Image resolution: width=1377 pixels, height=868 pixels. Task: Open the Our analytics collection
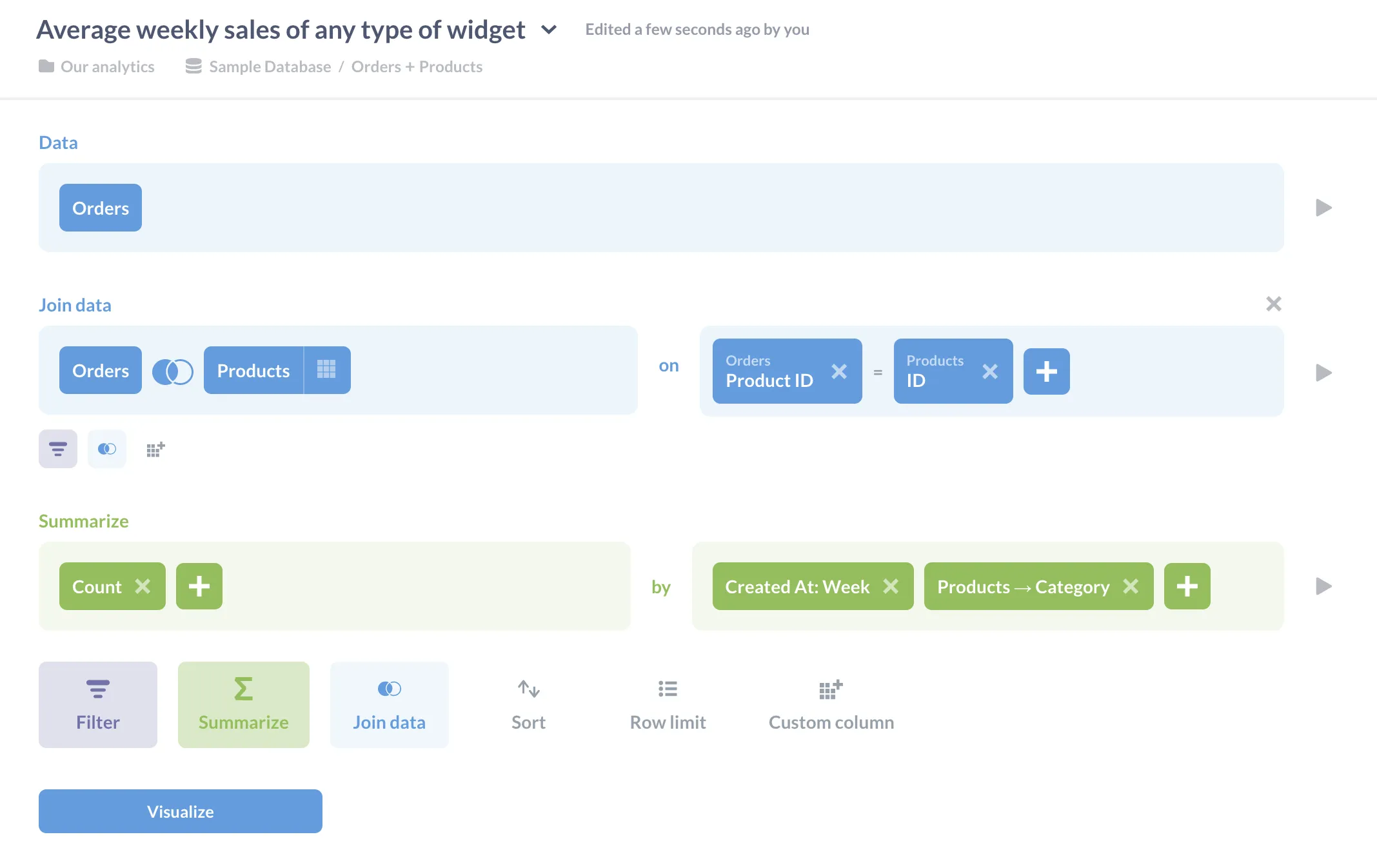pos(107,66)
